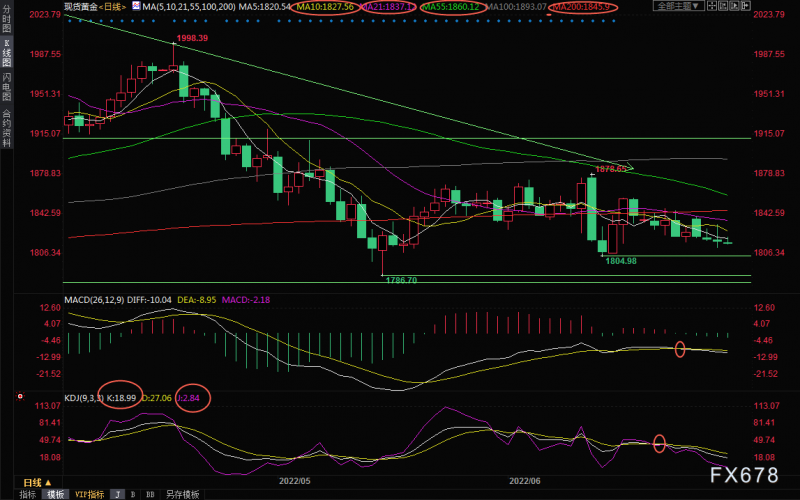800x500 pixels.
Task: Click the crosshair split icon in the top toolbar
Action: point(712,6)
